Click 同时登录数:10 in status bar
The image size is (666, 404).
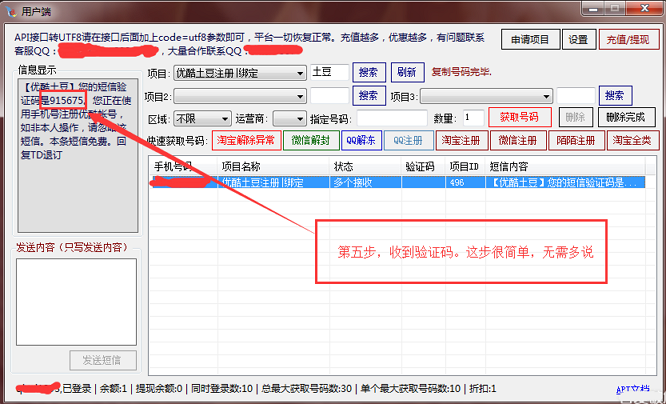coord(222,389)
